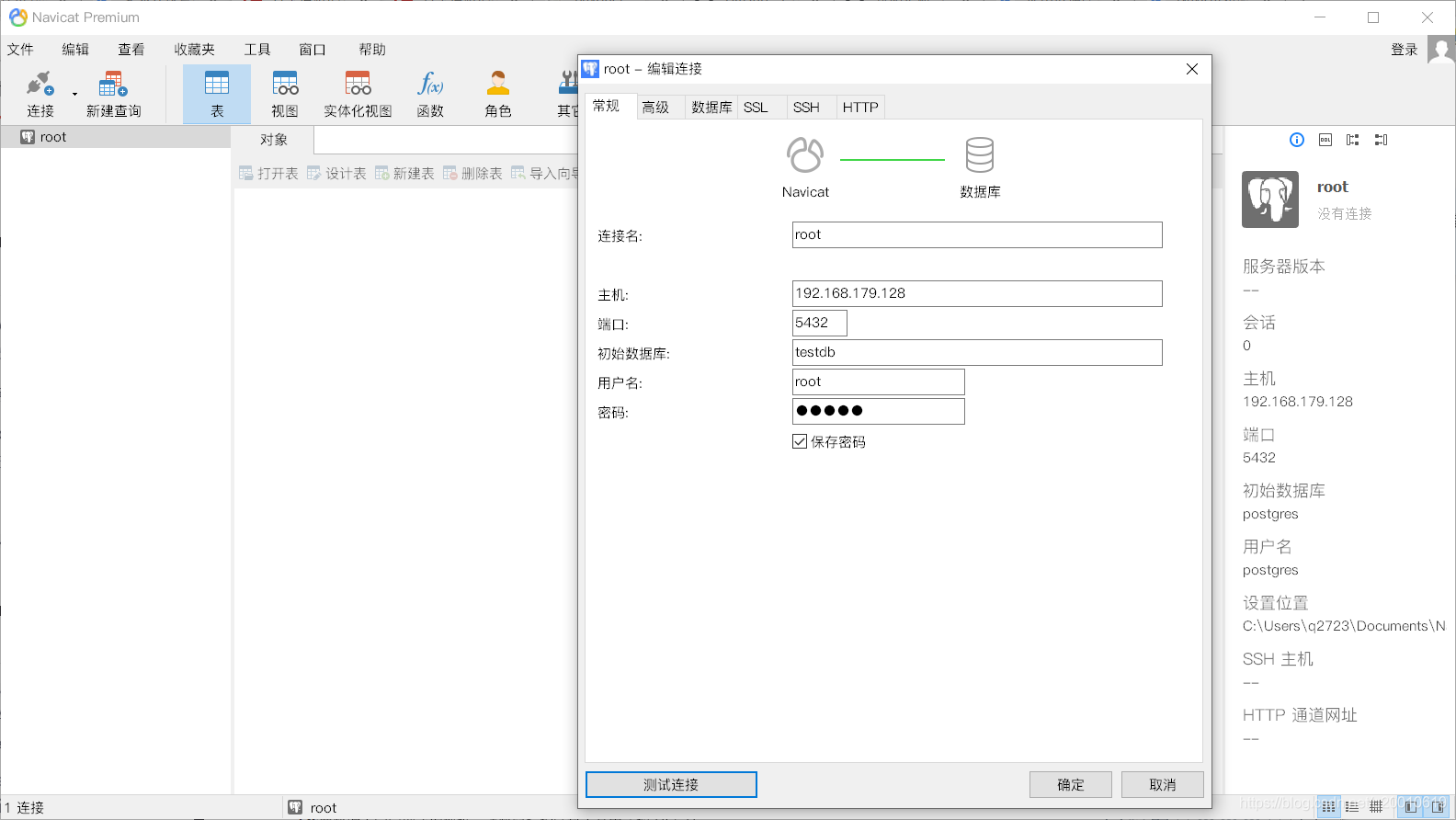1456x820 pixels.
Task: Open the 收藏夹 menu
Action: 194,50
